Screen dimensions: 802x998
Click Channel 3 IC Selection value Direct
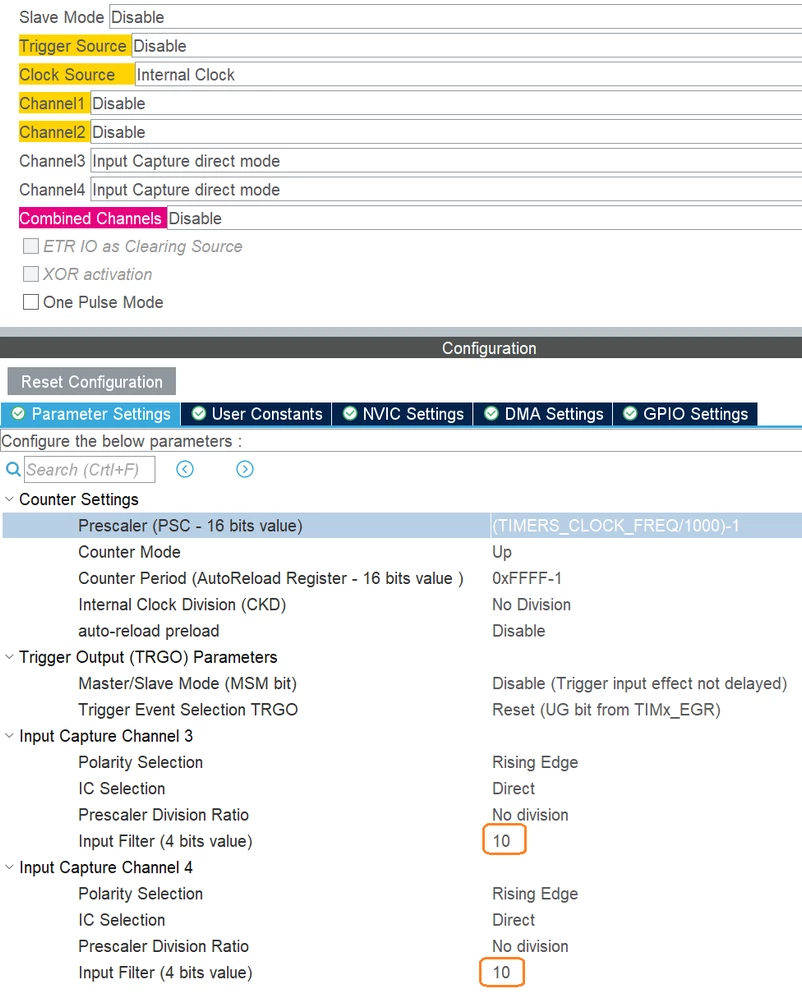click(513, 788)
